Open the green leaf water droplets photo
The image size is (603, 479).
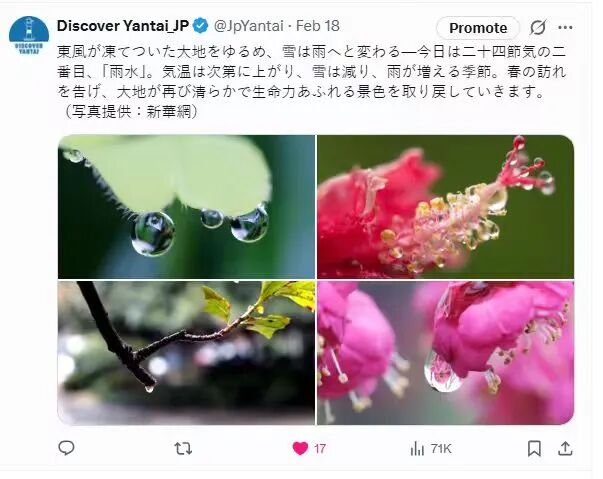pyautogui.click(x=186, y=206)
